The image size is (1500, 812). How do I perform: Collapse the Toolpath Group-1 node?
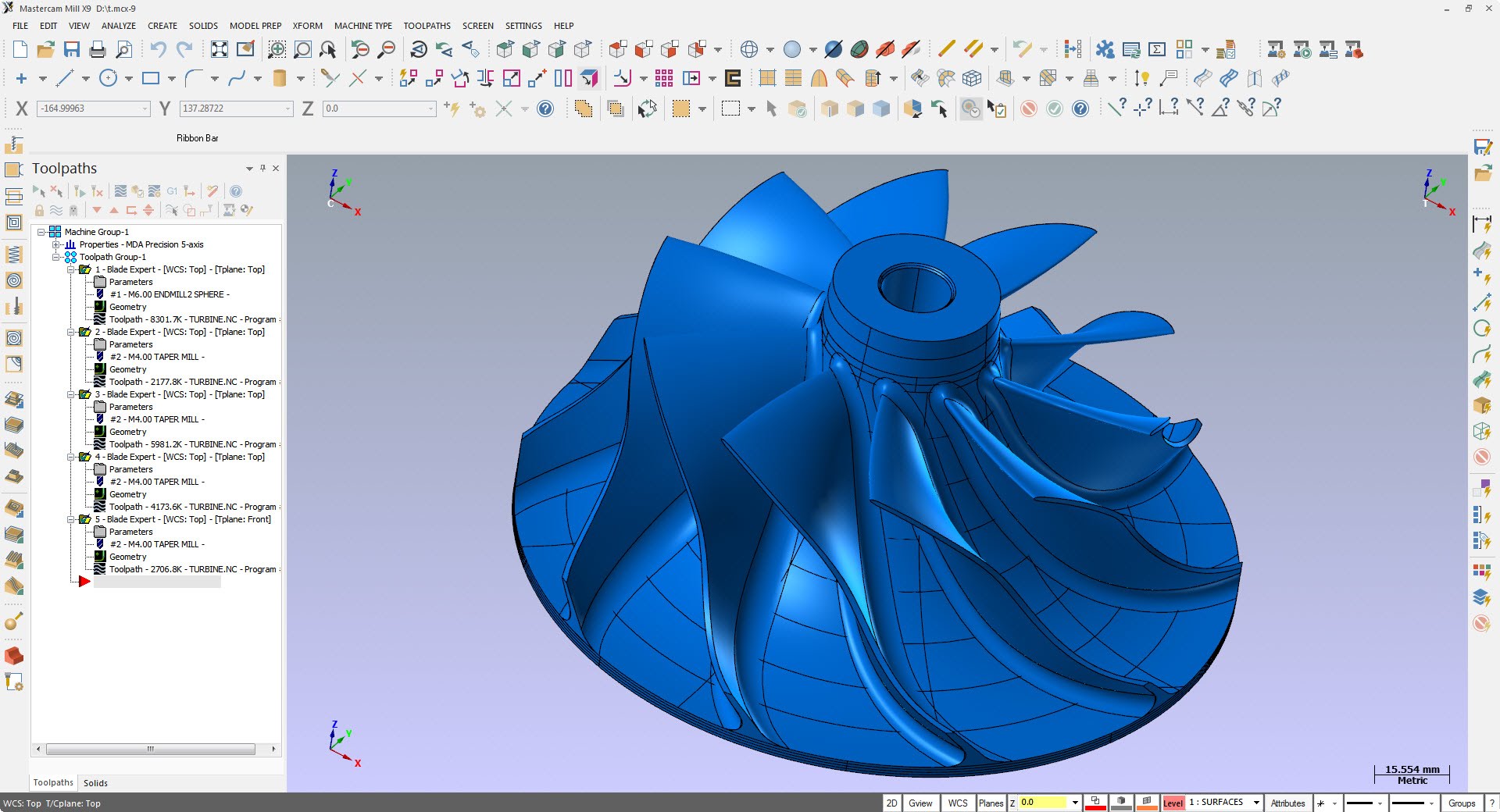tap(56, 257)
